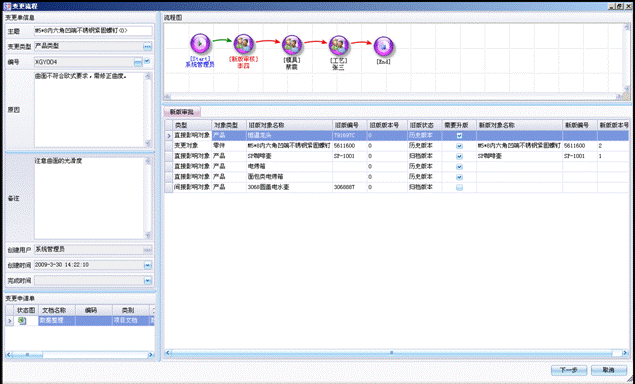Viewport: 635px width, 384px height.
Task: Open the green document icon in request list
Action: 22,321
